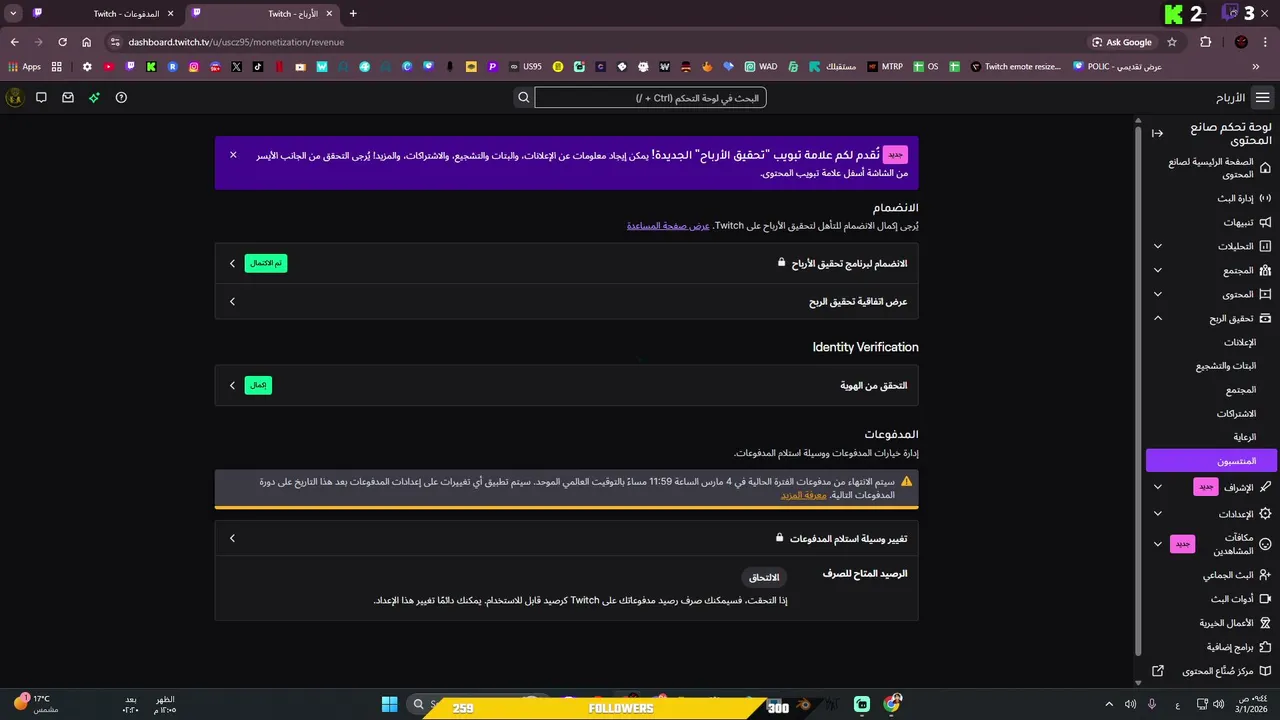Image resolution: width=1280 pixels, height=720 pixels.
Task: Open the TikTok bookmark icon
Action: click(258, 67)
